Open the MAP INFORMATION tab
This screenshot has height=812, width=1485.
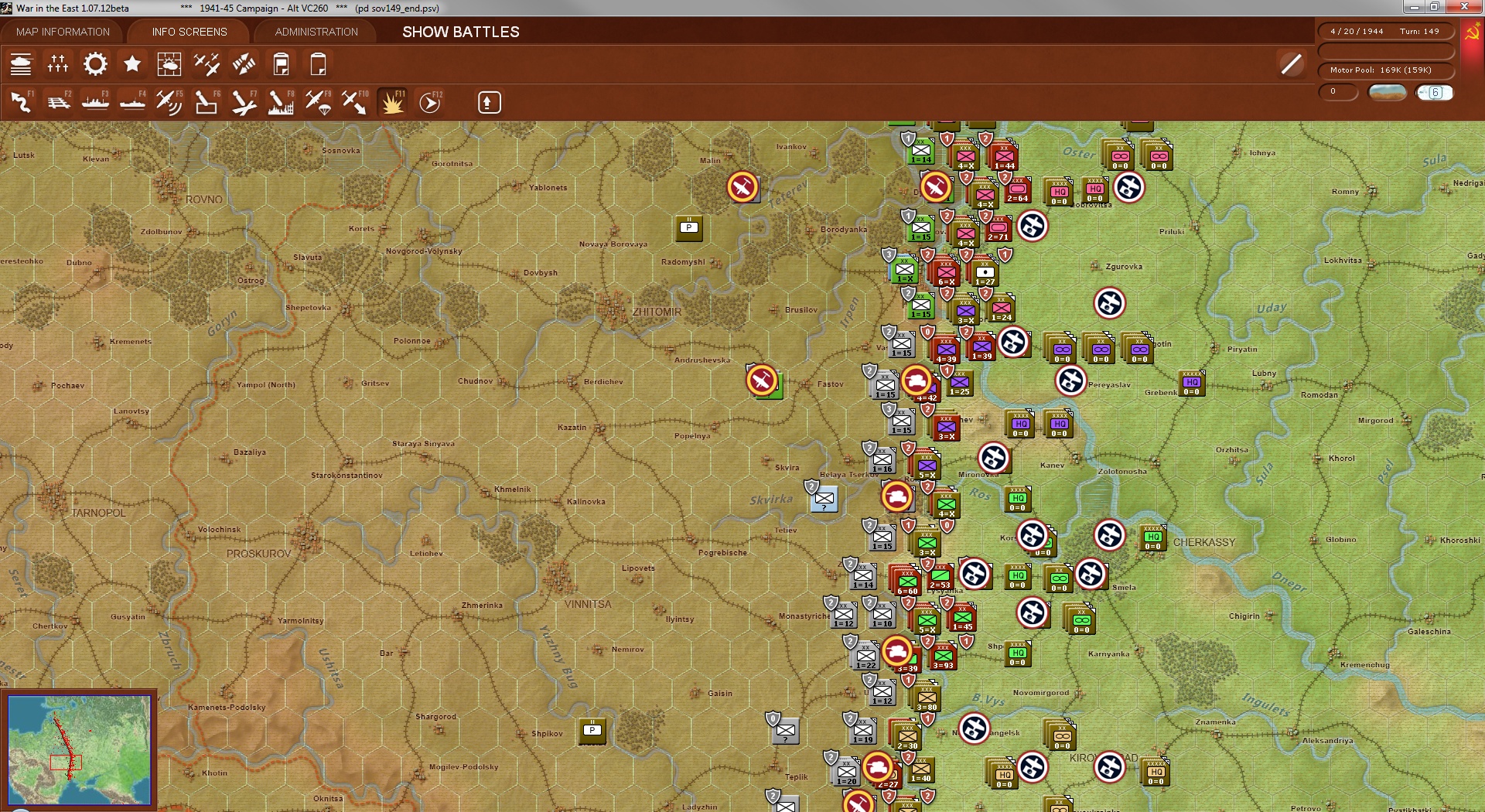[x=63, y=32]
